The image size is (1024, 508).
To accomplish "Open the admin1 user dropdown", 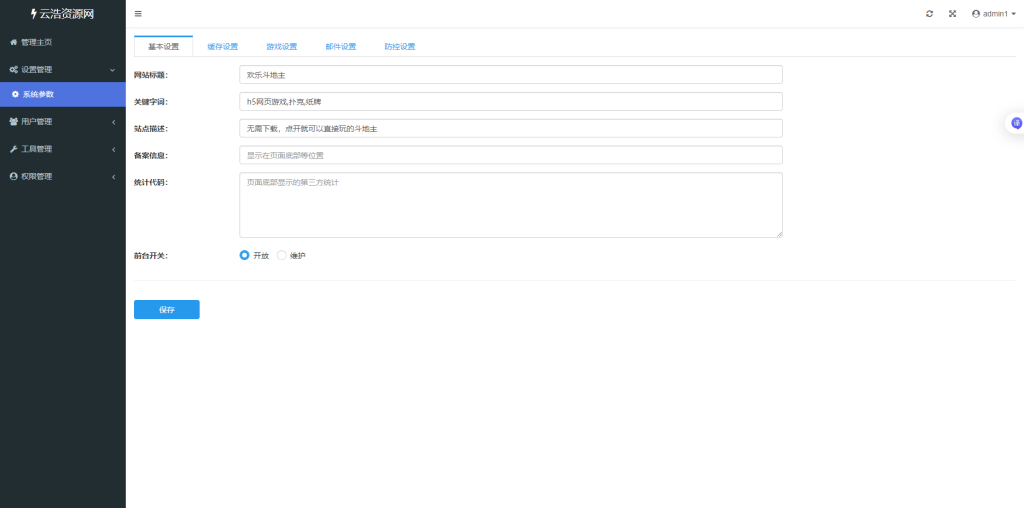I will [993, 14].
